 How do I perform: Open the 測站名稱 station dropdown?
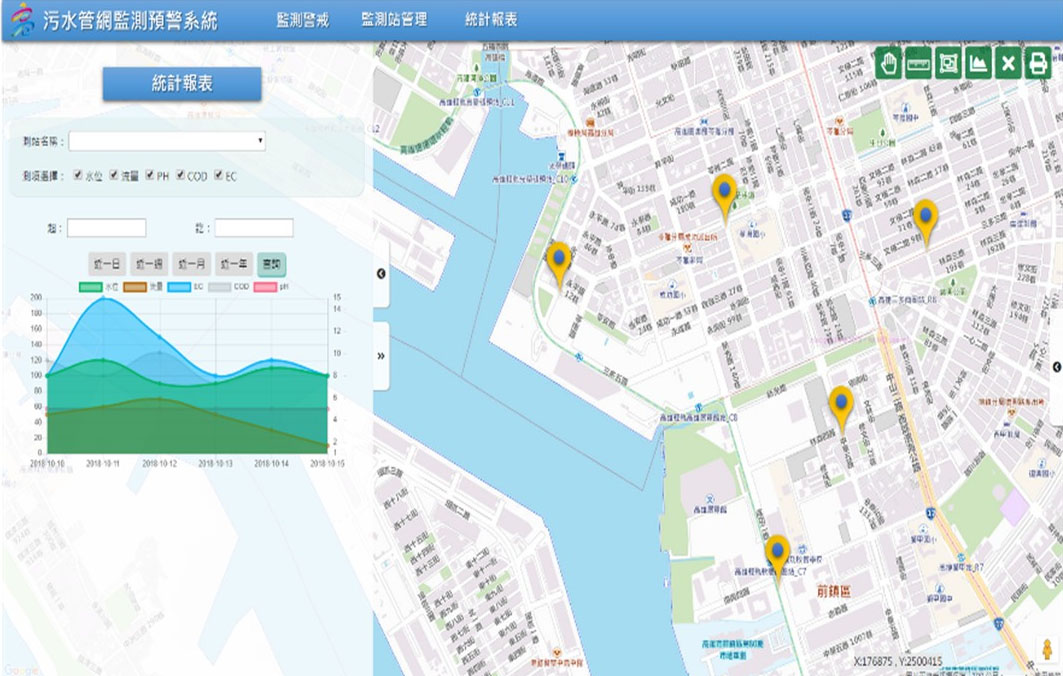pyautogui.click(x=167, y=141)
